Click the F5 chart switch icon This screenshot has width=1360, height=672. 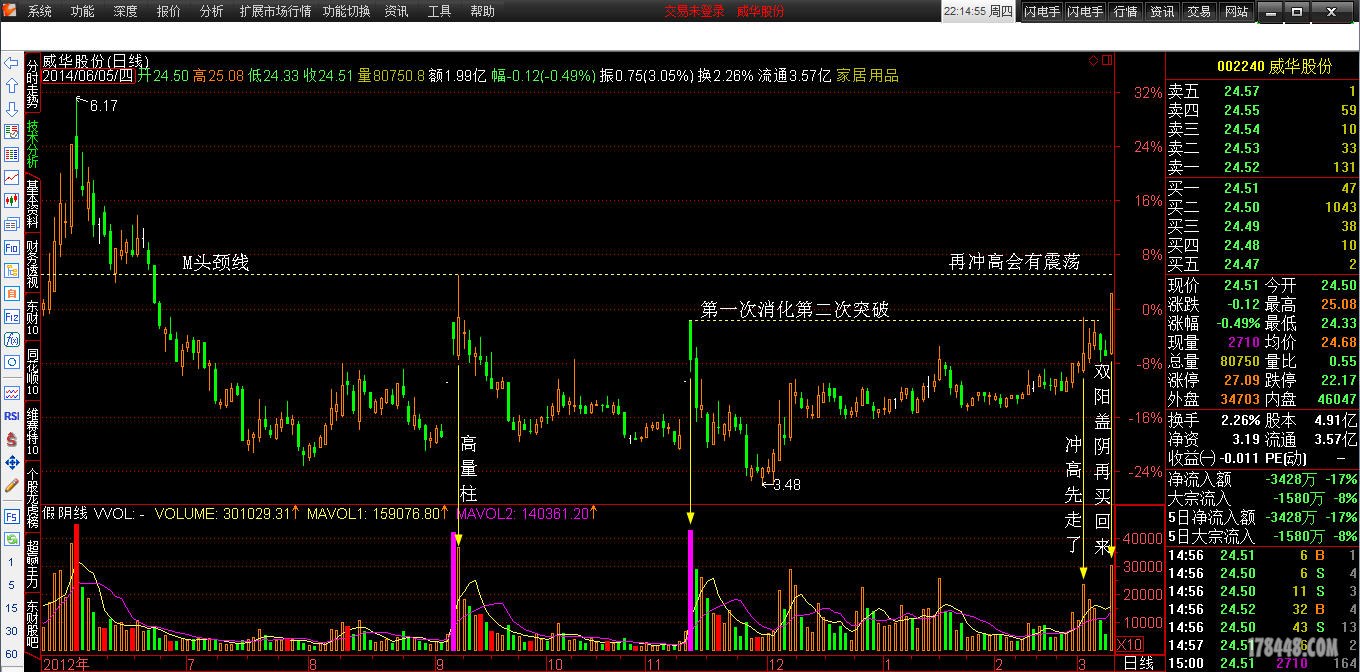[11, 517]
